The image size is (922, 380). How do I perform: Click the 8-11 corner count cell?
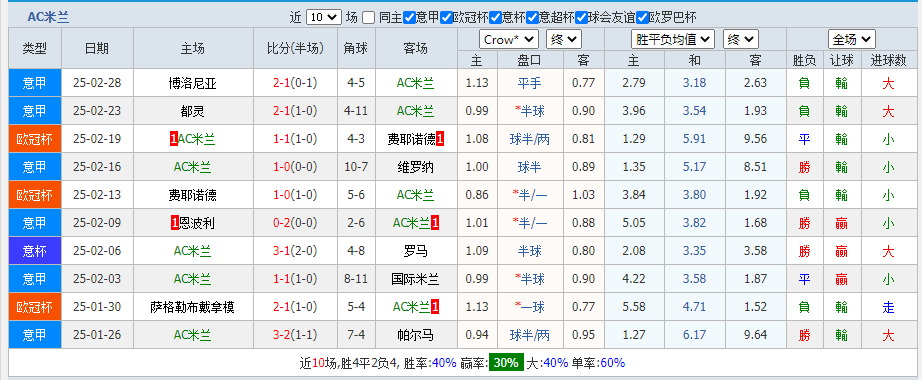(x=356, y=279)
